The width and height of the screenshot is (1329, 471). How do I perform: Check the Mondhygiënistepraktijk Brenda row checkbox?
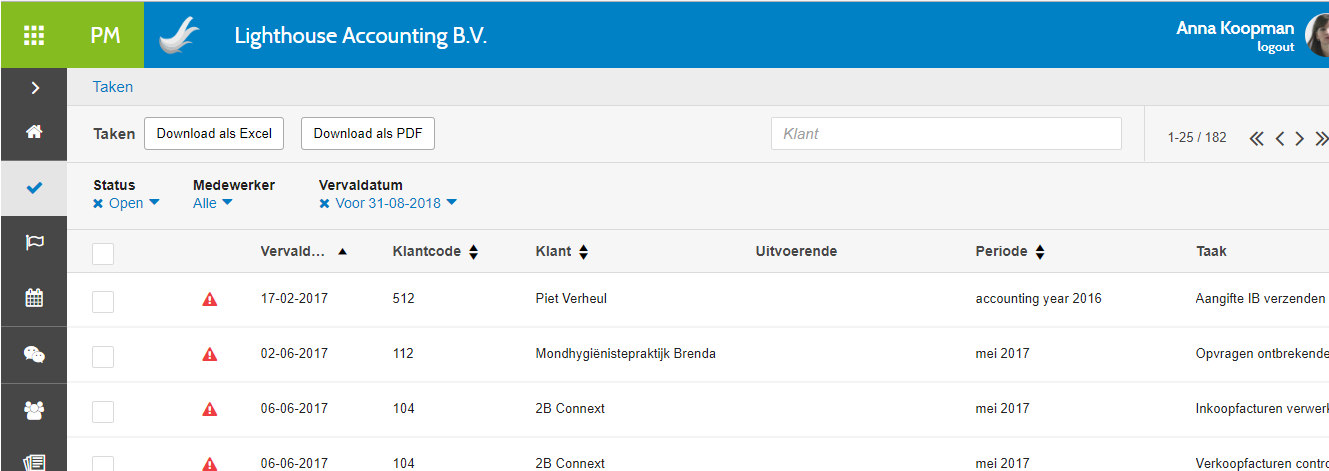tap(103, 356)
